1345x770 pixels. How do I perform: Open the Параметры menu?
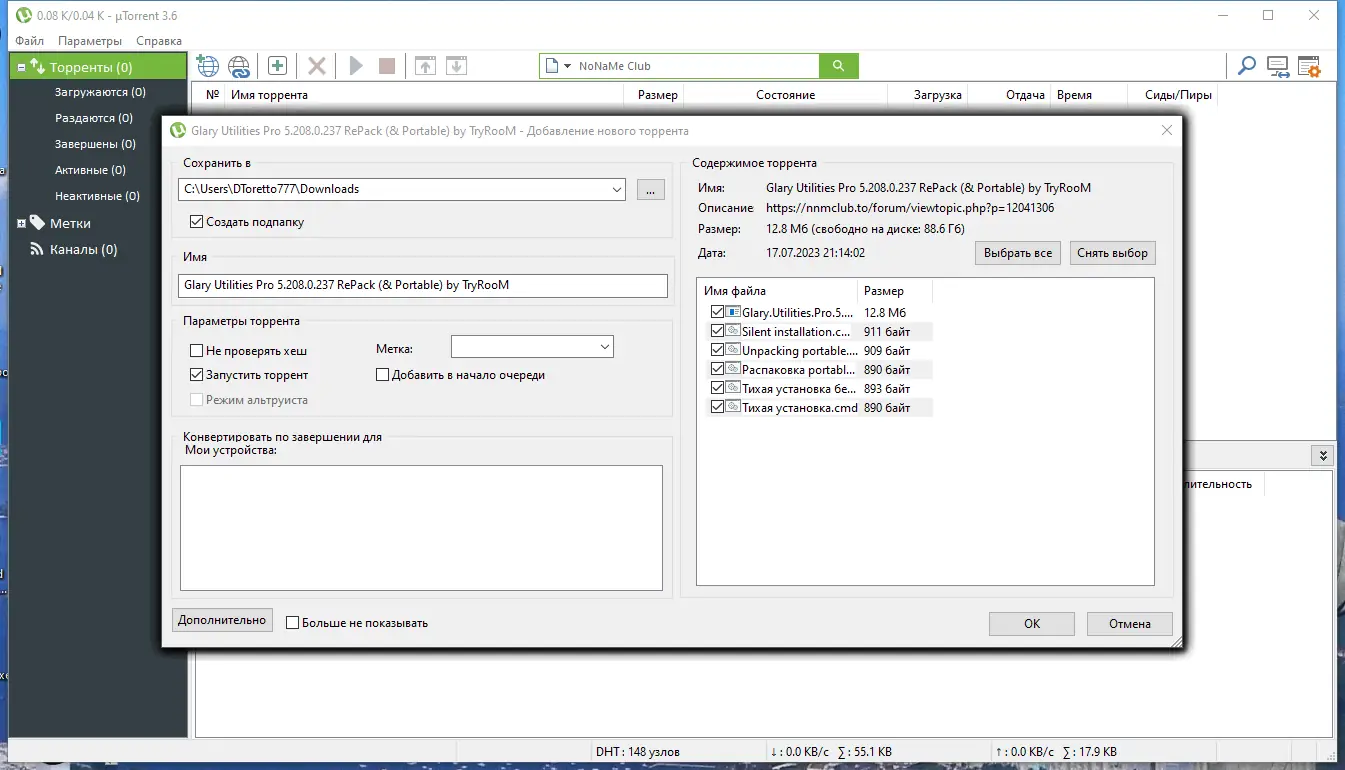tap(90, 41)
